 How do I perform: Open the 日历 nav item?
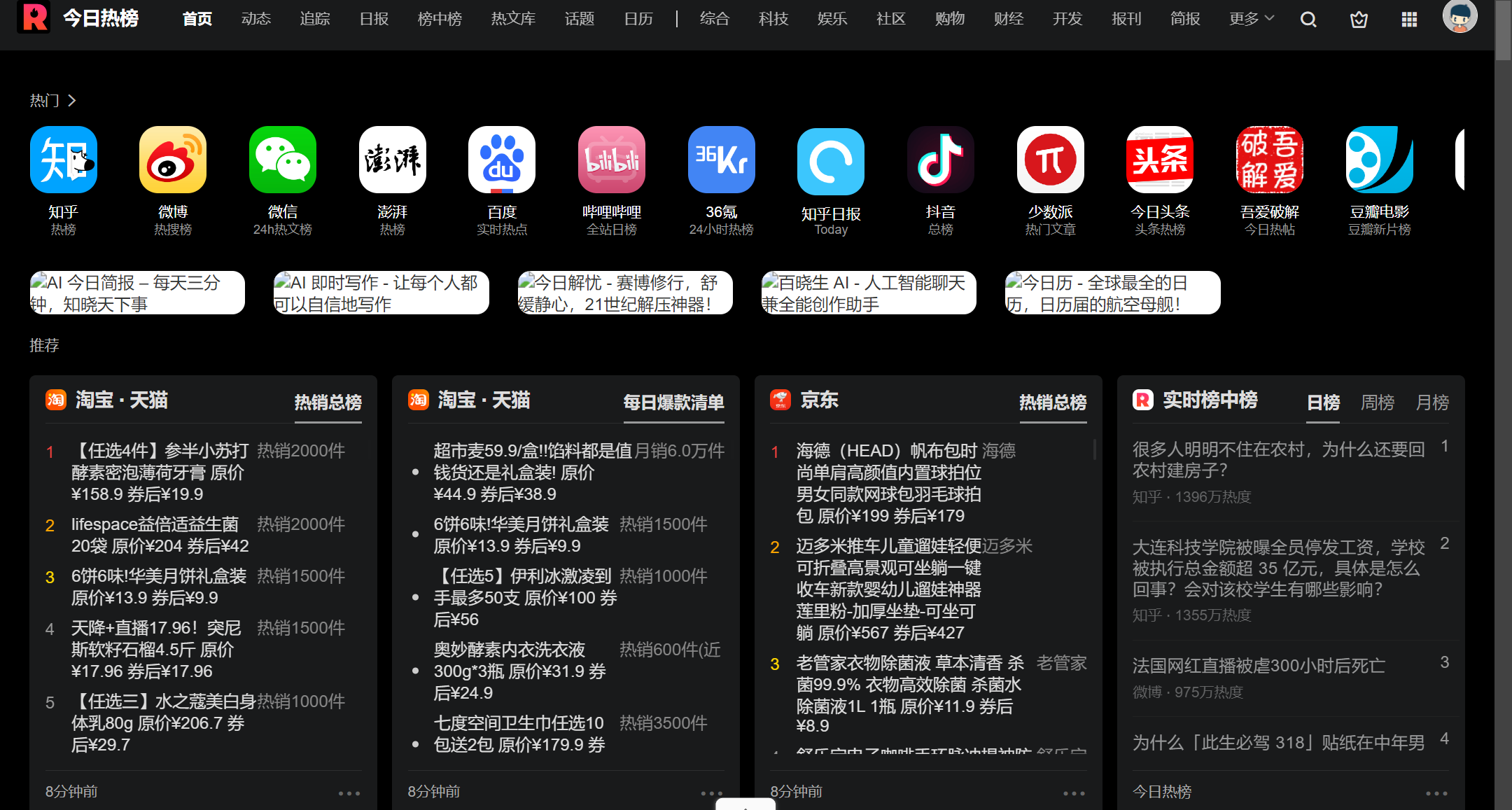pos(638,19)
